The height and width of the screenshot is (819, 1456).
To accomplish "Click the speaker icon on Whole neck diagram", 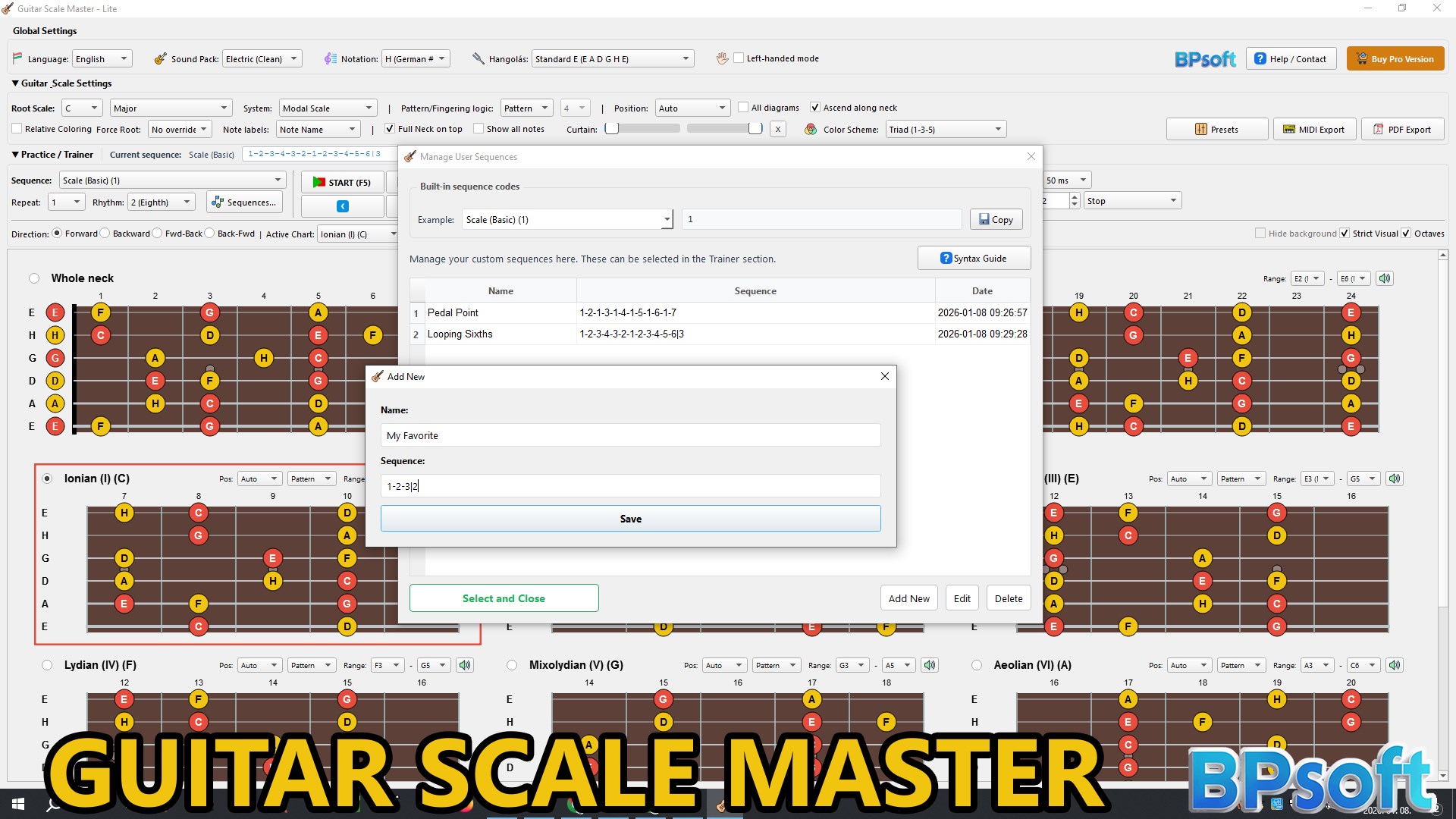I will (1385, 278).
